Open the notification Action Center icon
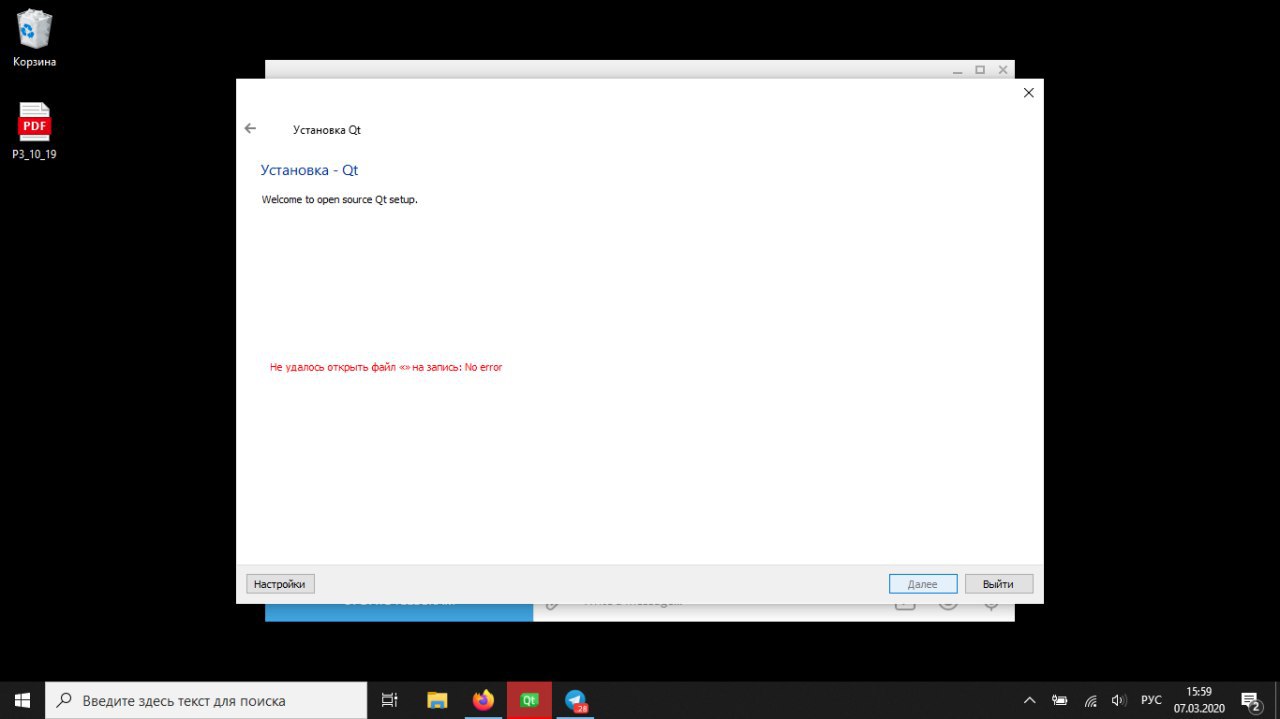The width and height of the screenshot is (1280, 719). coord(1250,700)
